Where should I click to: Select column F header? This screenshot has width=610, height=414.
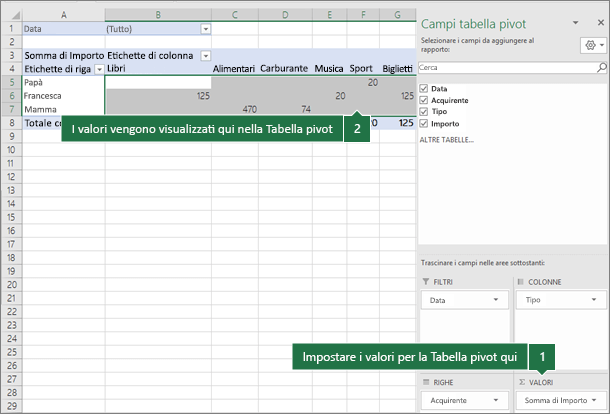(363, 15)
